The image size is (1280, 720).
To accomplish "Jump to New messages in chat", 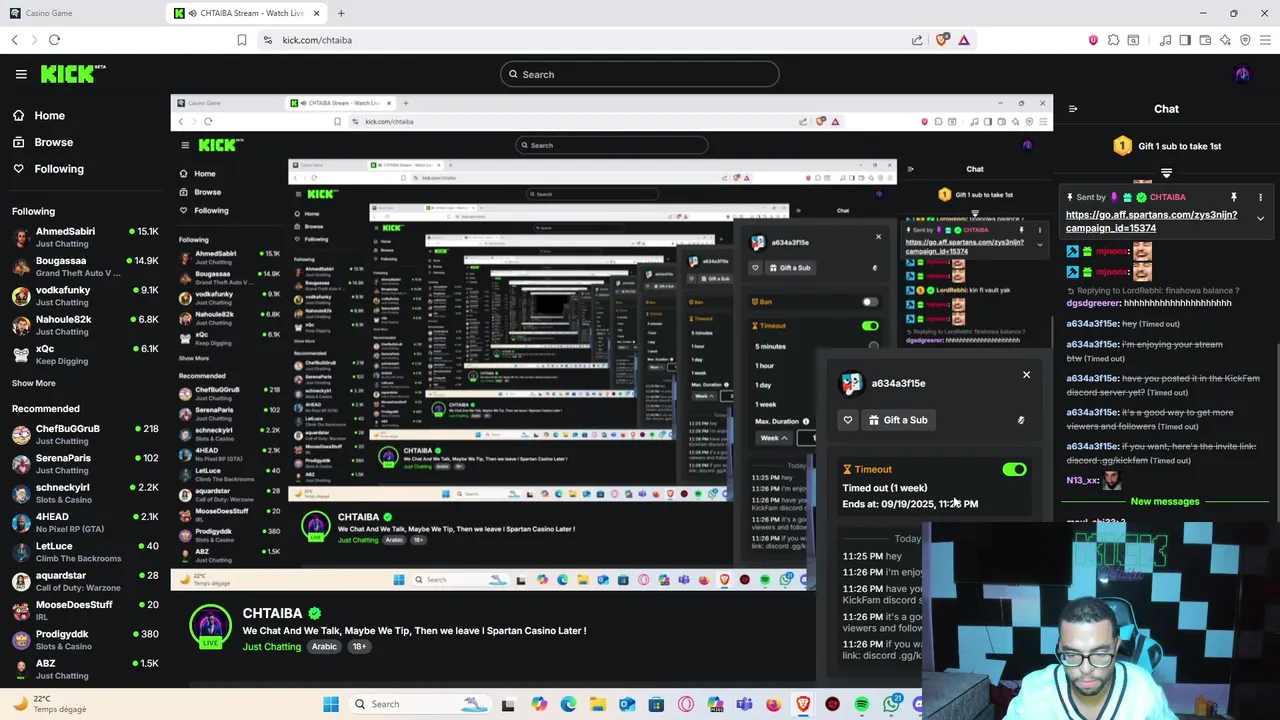I will [x=1165, y=501].
